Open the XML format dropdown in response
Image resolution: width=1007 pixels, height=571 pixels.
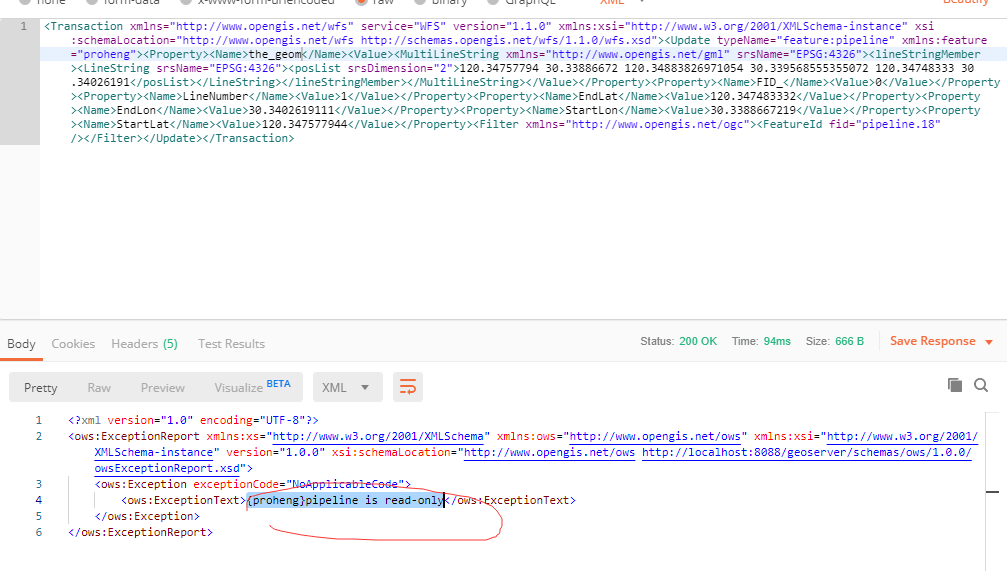coord(346,387)
